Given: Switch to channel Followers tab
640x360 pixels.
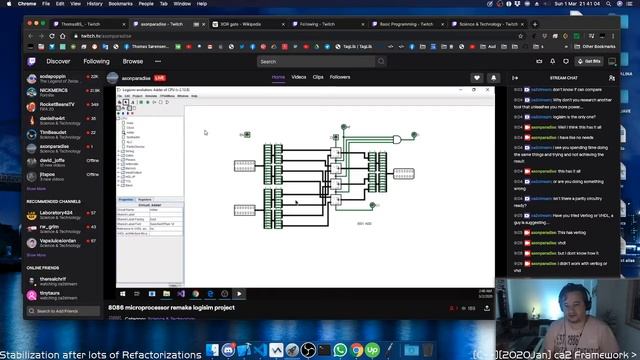Looking at the screenshot, I should (x=340, y=77).
